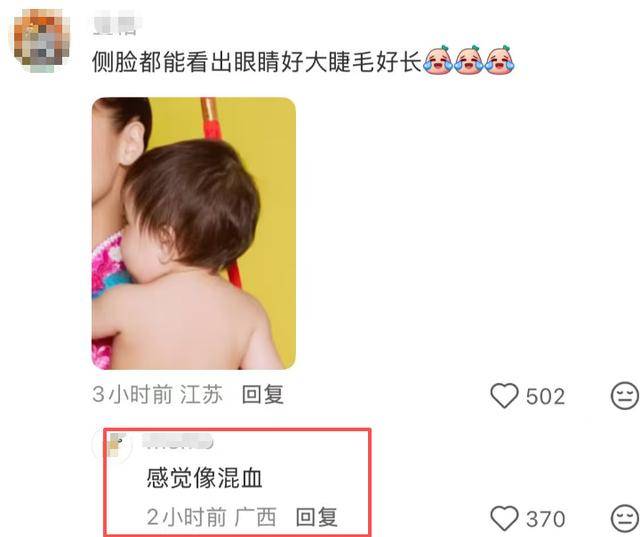Tap the 2小时前 广西 timestamp
Screen dimensions: 640x537
[211, 517]
